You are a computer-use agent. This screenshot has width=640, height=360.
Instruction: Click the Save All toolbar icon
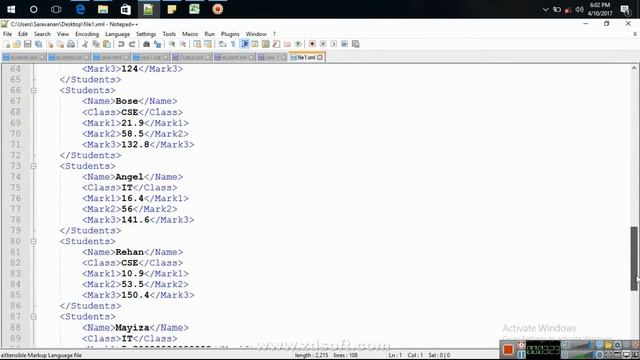coord(39,44)
